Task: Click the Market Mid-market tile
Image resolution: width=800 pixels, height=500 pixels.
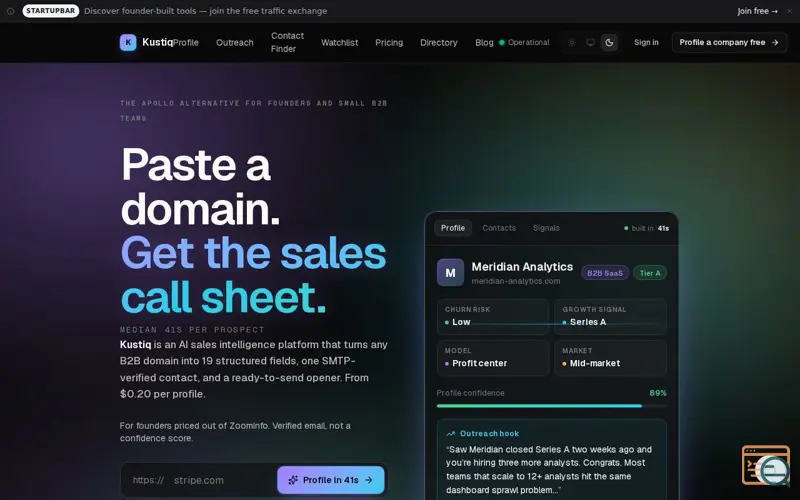Action: [610, 358]
